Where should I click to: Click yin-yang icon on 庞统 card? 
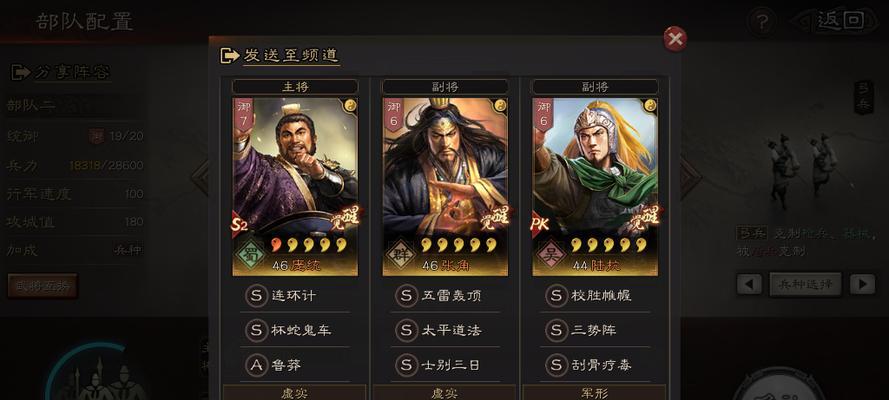coord(350,105)
